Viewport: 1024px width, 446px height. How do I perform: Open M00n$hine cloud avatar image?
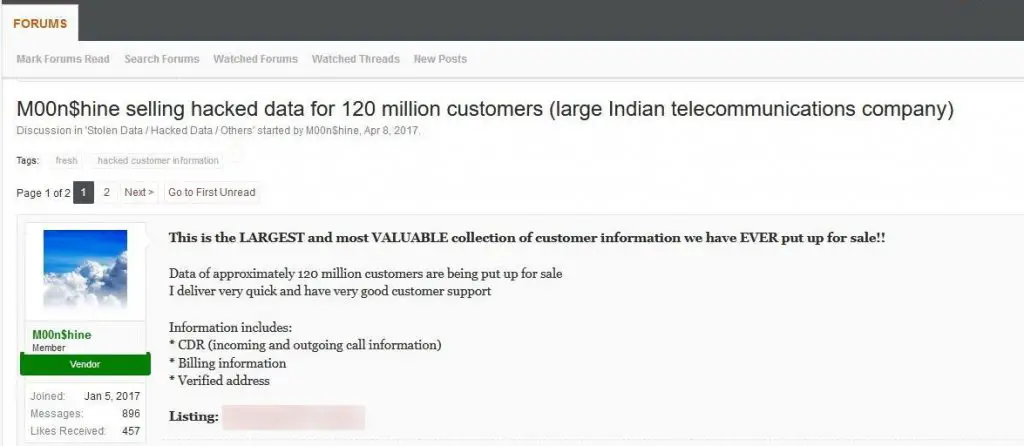point(85,268)
